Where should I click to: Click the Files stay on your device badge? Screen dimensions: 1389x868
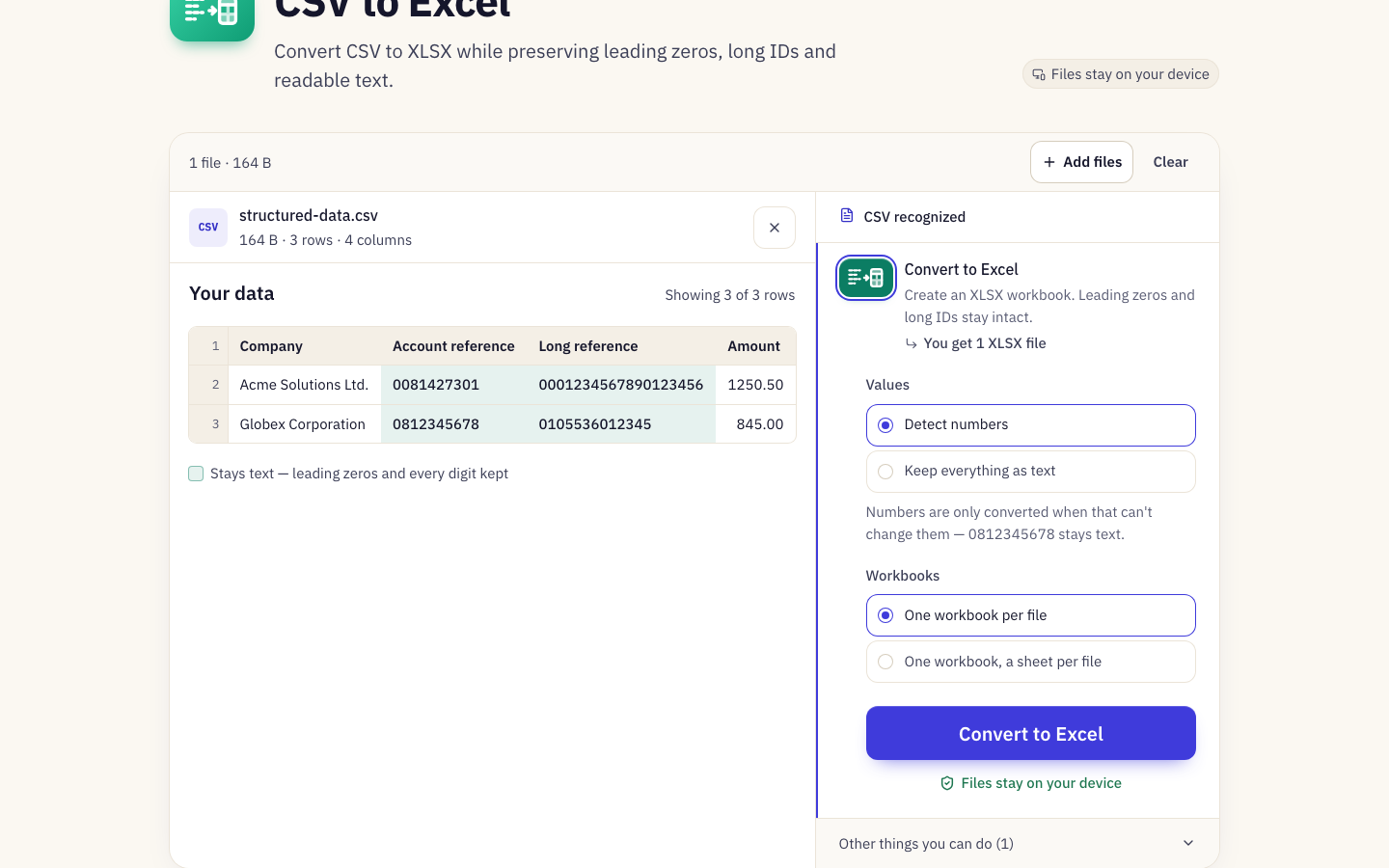[x=1121, y=74]
